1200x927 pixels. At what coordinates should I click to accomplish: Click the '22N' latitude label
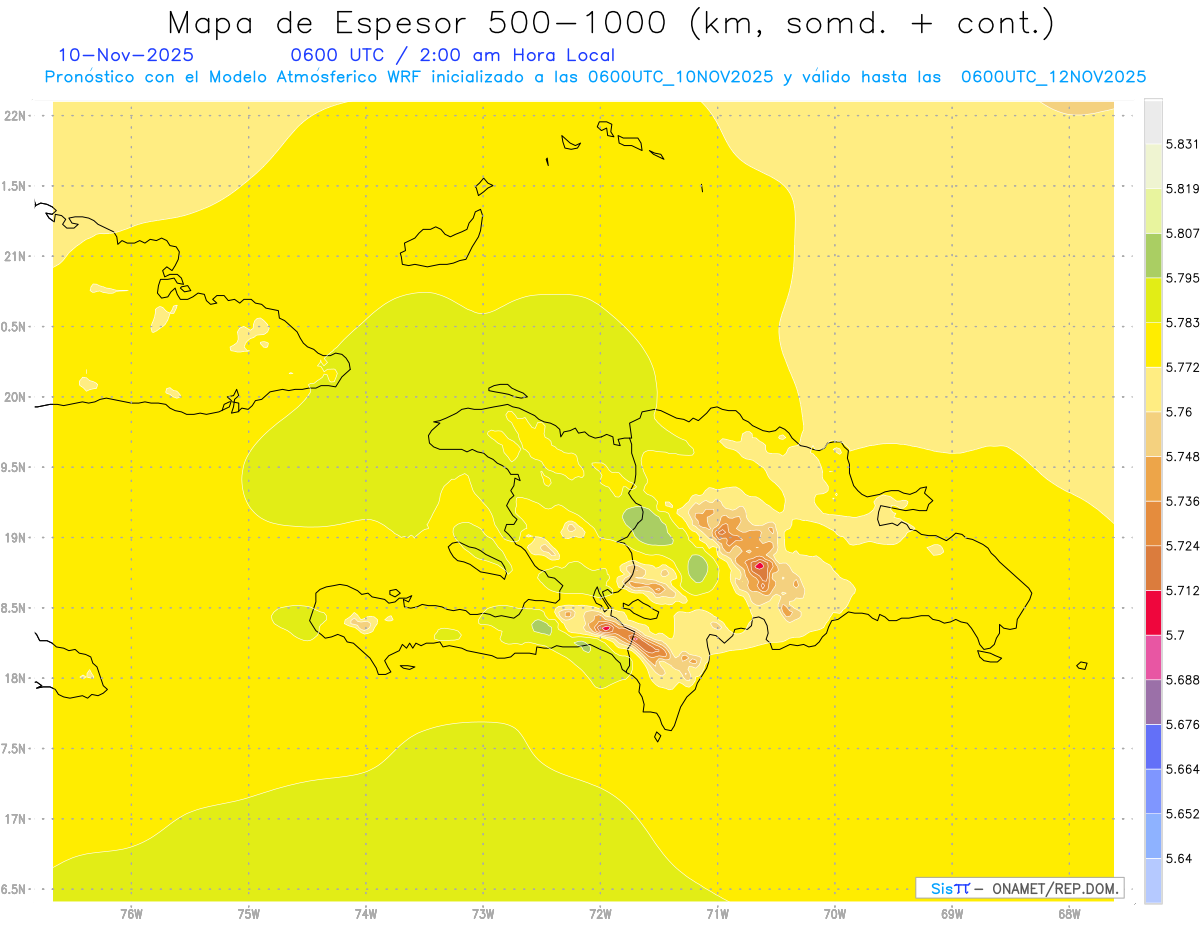15,116
